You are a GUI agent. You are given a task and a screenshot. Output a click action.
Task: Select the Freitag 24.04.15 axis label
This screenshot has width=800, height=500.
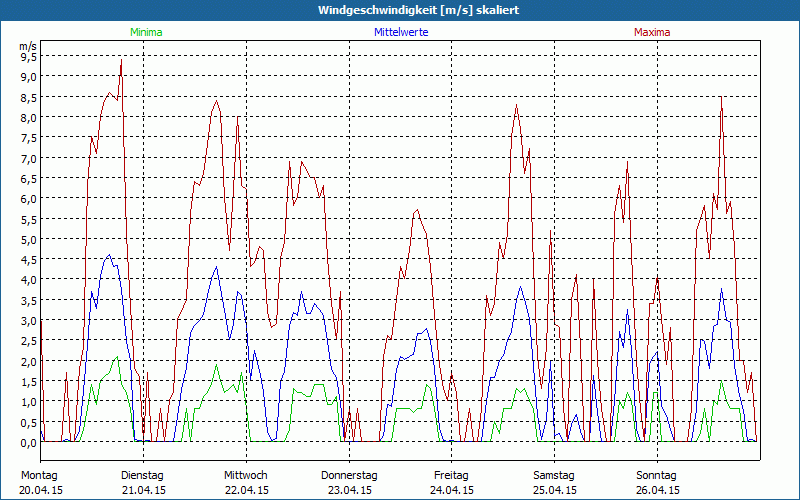pos(452,483)
